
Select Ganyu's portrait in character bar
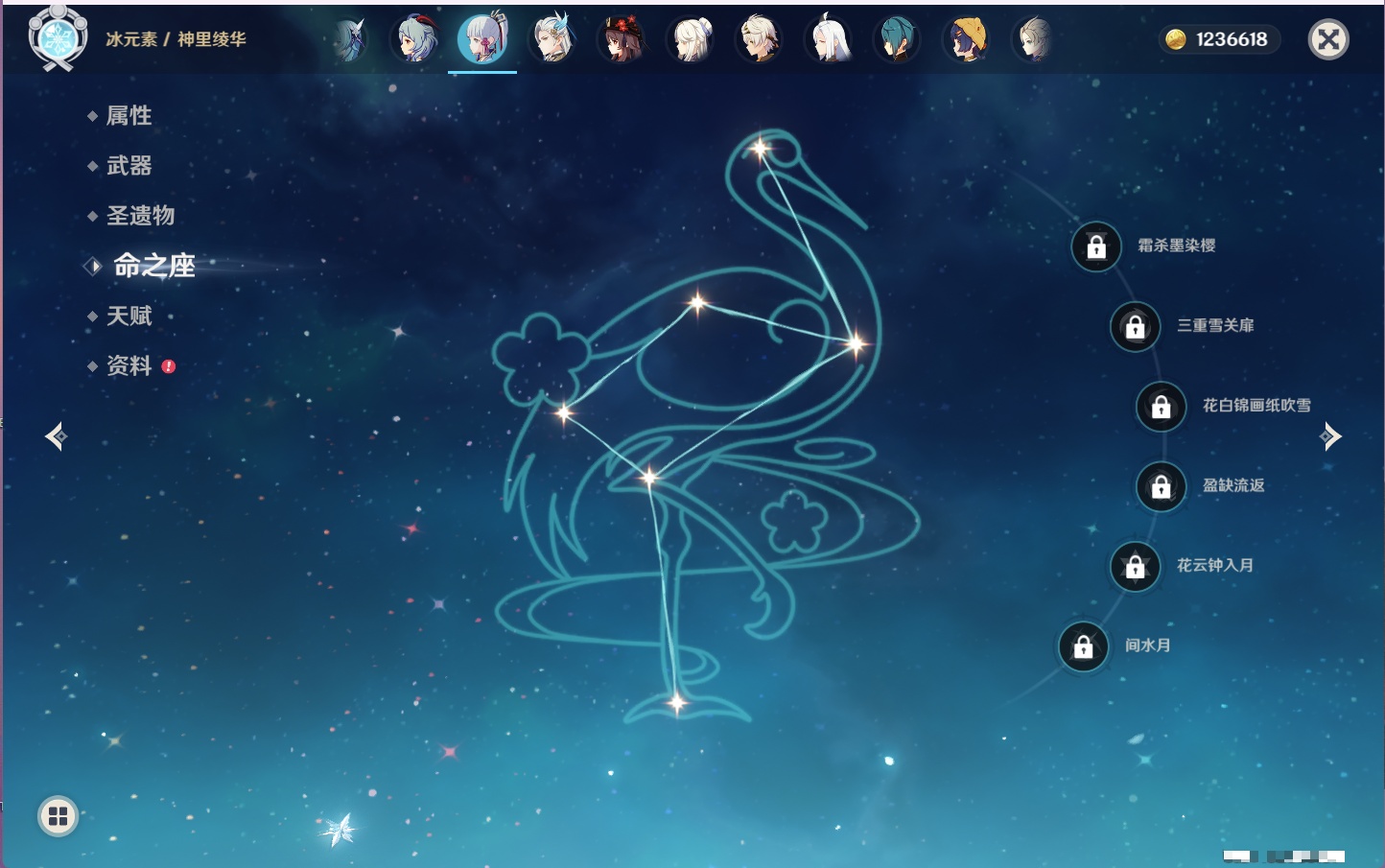[x=415, y=39]
